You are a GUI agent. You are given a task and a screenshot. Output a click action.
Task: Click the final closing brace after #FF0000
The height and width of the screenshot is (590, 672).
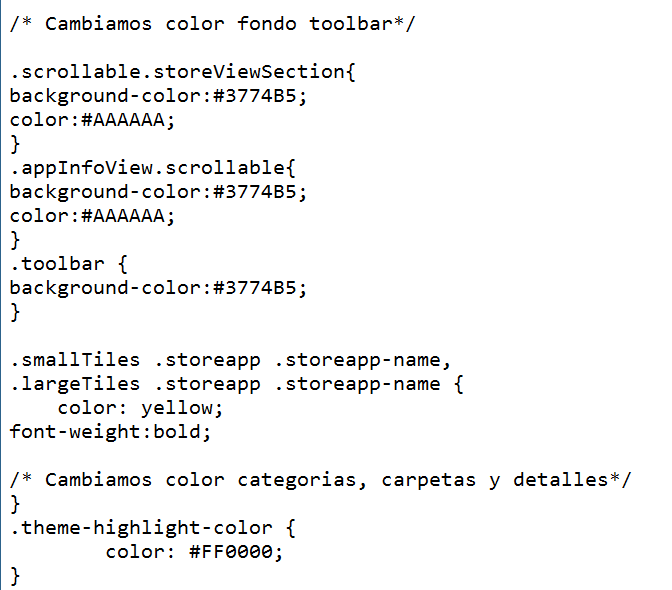pyautogui.click(x=15, y=576)
